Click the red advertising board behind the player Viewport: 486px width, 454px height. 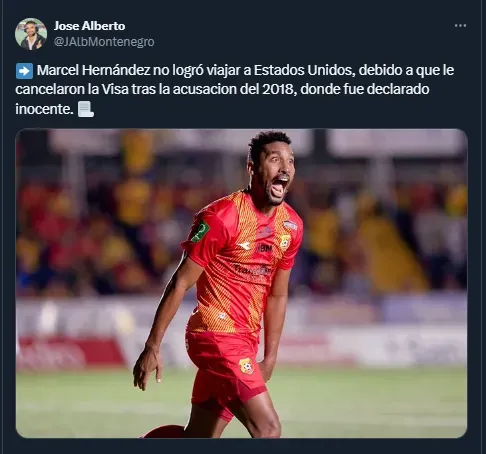(x=70, y=354)
